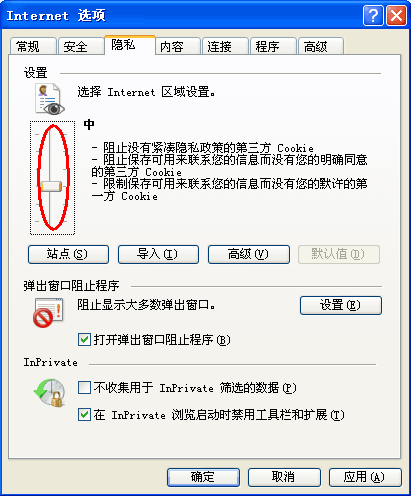Image resolution: width=411 pixels, height=496 pixels.
Task: Select the 程序 tab
Action: [273, 46]
